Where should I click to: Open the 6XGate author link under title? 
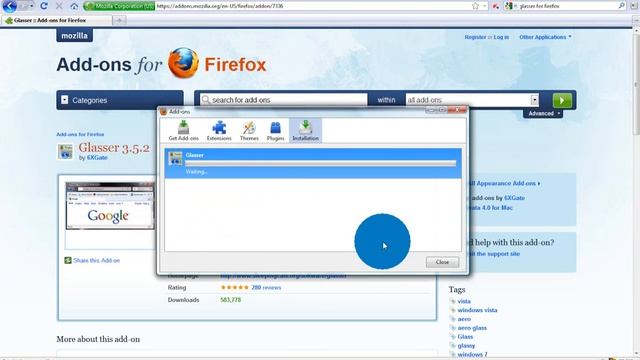click(x=97, y=158)
